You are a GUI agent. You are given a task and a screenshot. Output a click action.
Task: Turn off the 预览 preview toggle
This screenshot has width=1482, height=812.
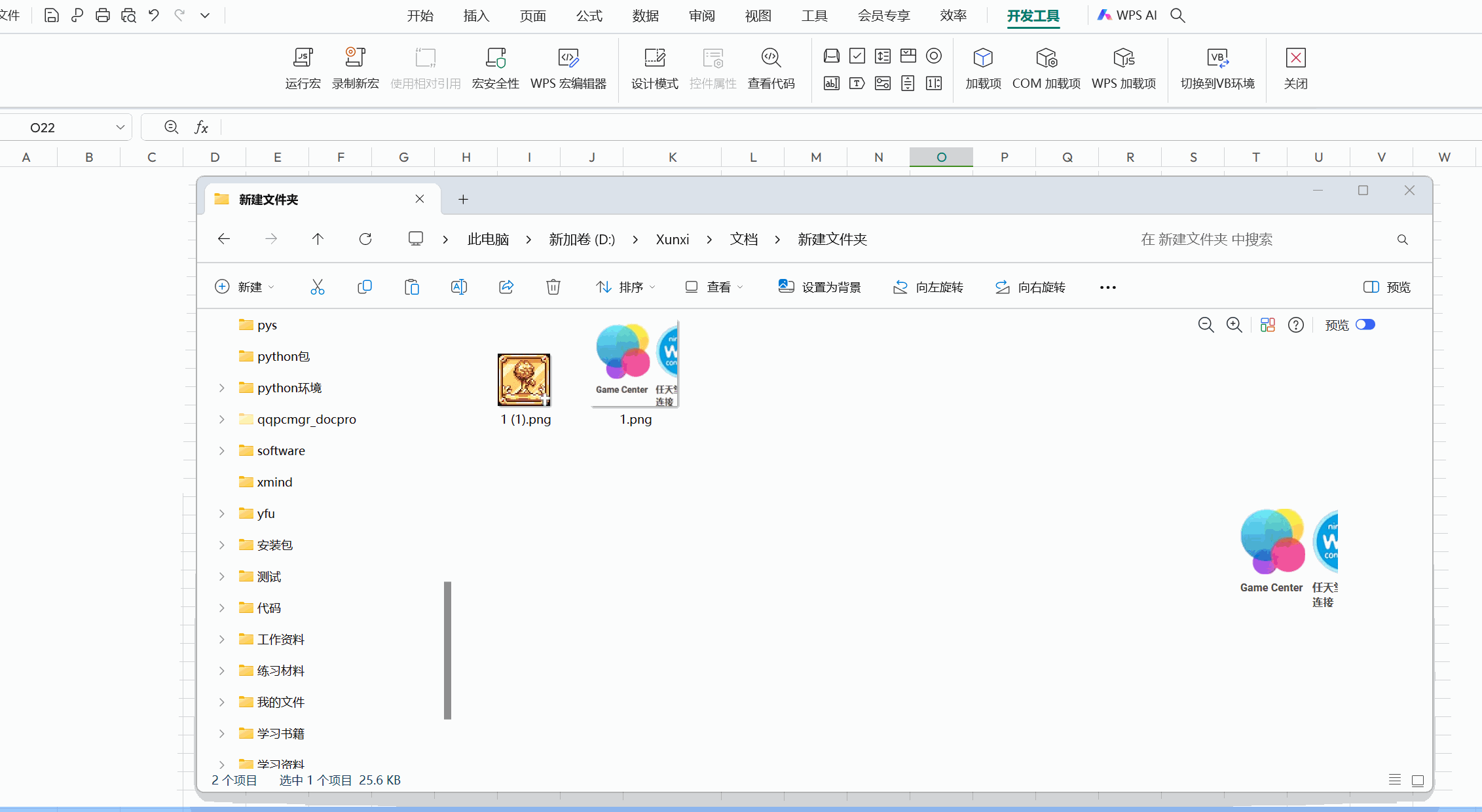pyautogui.click(x=1365, y=324)
